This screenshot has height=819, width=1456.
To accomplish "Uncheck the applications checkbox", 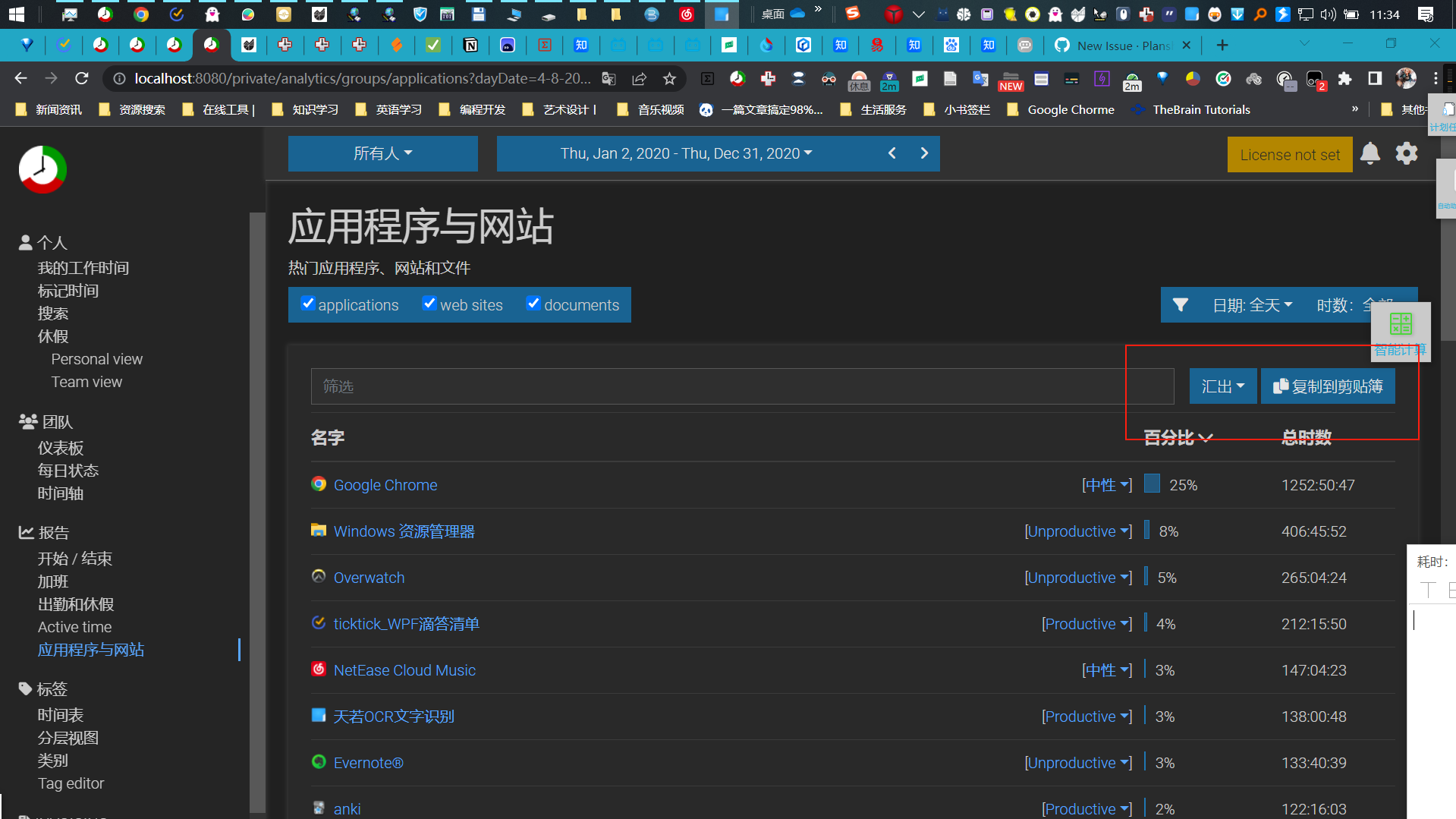I will (308, 303).
